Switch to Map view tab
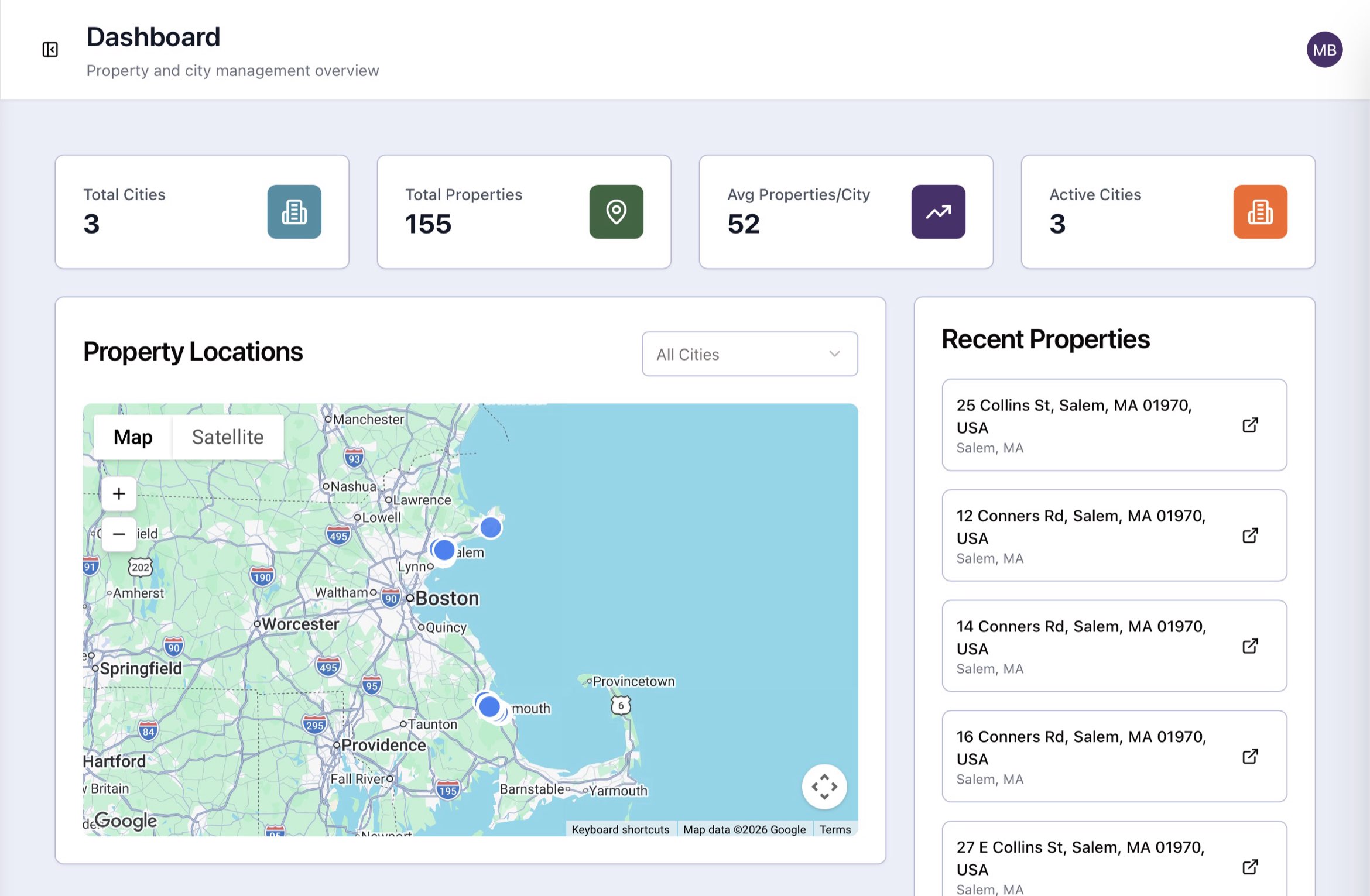Image resolution: width=1370 pixels, height=896 pixels. tap(133, 437)
